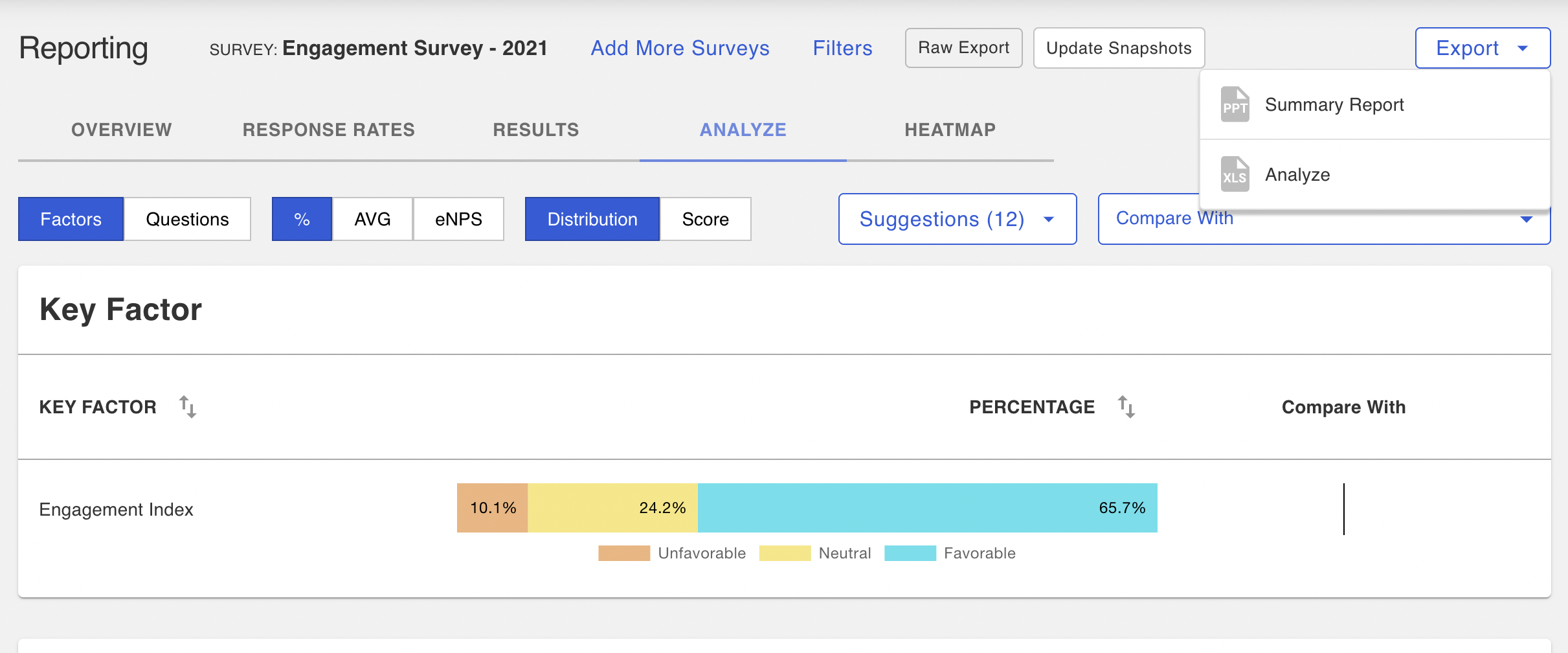Switch to Questions view
This screenshot has width=1568, height=653.
click(187, 219)
